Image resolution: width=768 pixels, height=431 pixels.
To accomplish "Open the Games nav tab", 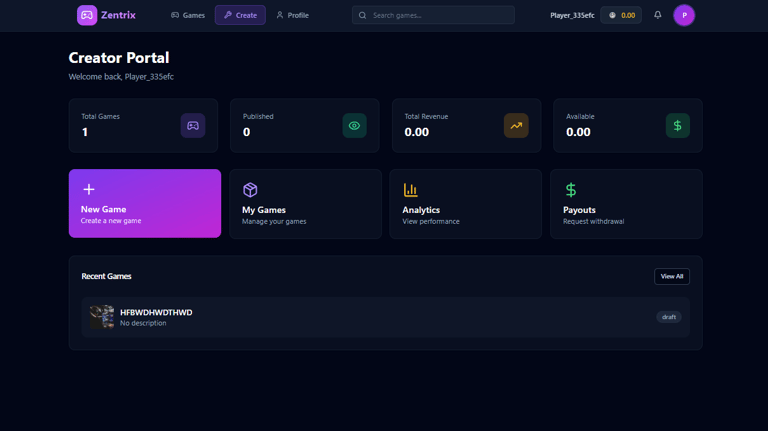I will click(x=188, y=15).
